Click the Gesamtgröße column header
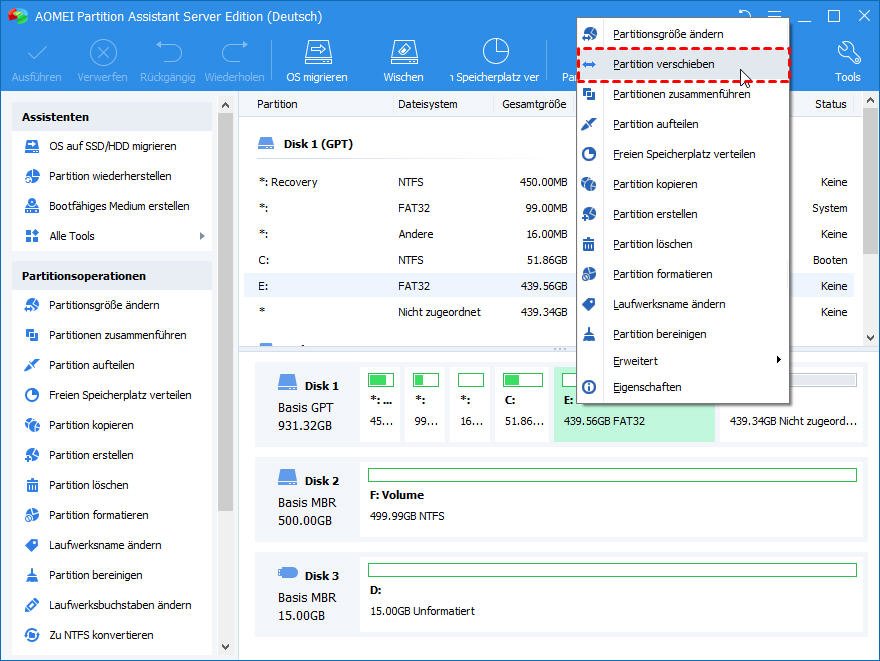Screen dimensions: 880x661 point(534,104)
